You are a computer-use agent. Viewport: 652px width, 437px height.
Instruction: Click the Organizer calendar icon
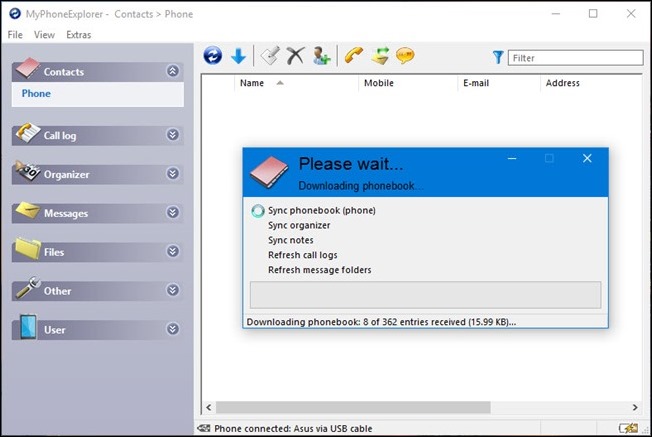tap(27, 171)
